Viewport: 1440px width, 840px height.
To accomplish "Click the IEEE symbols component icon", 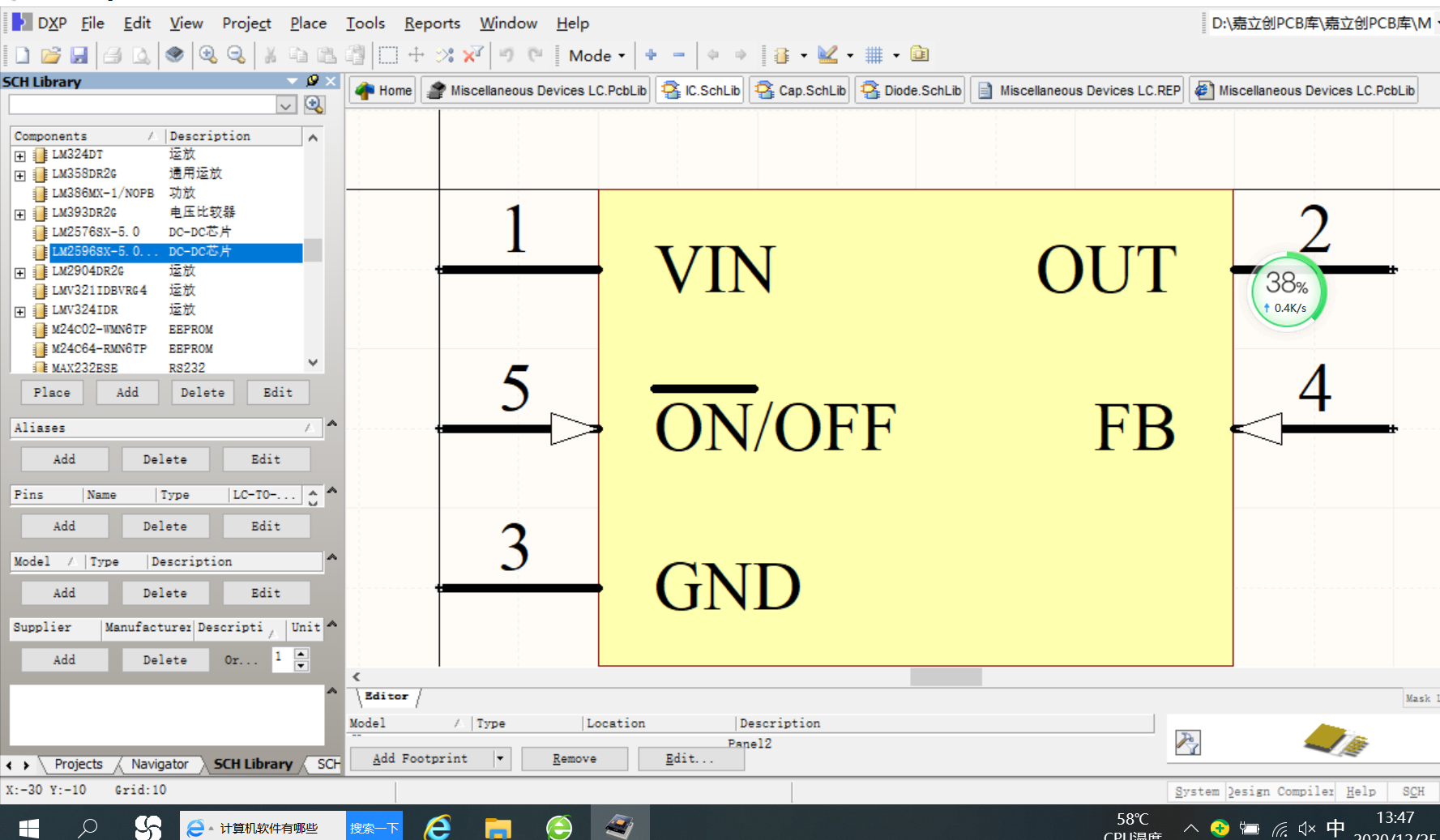I will [x=782, y=55].
